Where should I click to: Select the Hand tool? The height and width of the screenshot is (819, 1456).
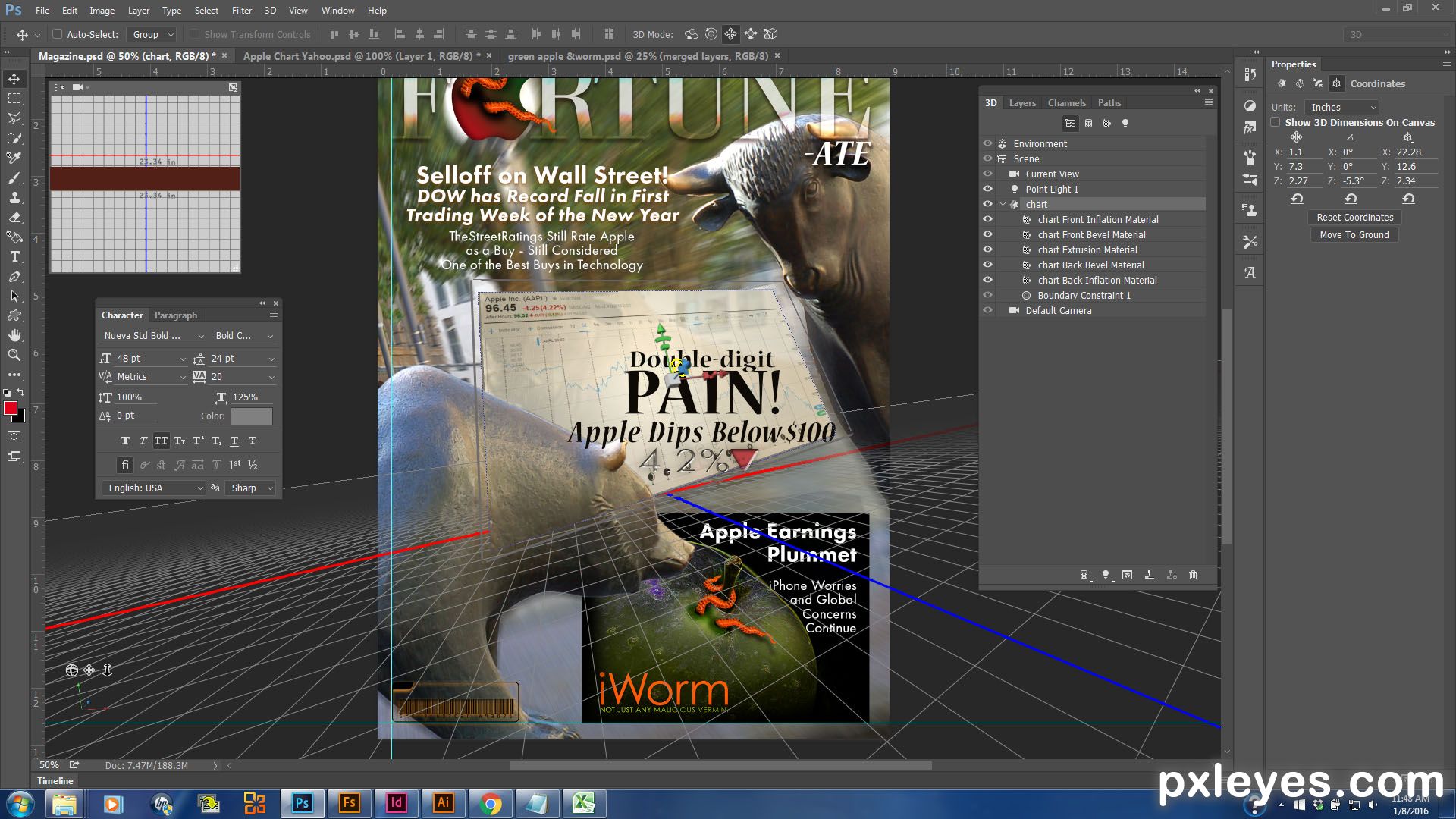[x=14, y=335]
